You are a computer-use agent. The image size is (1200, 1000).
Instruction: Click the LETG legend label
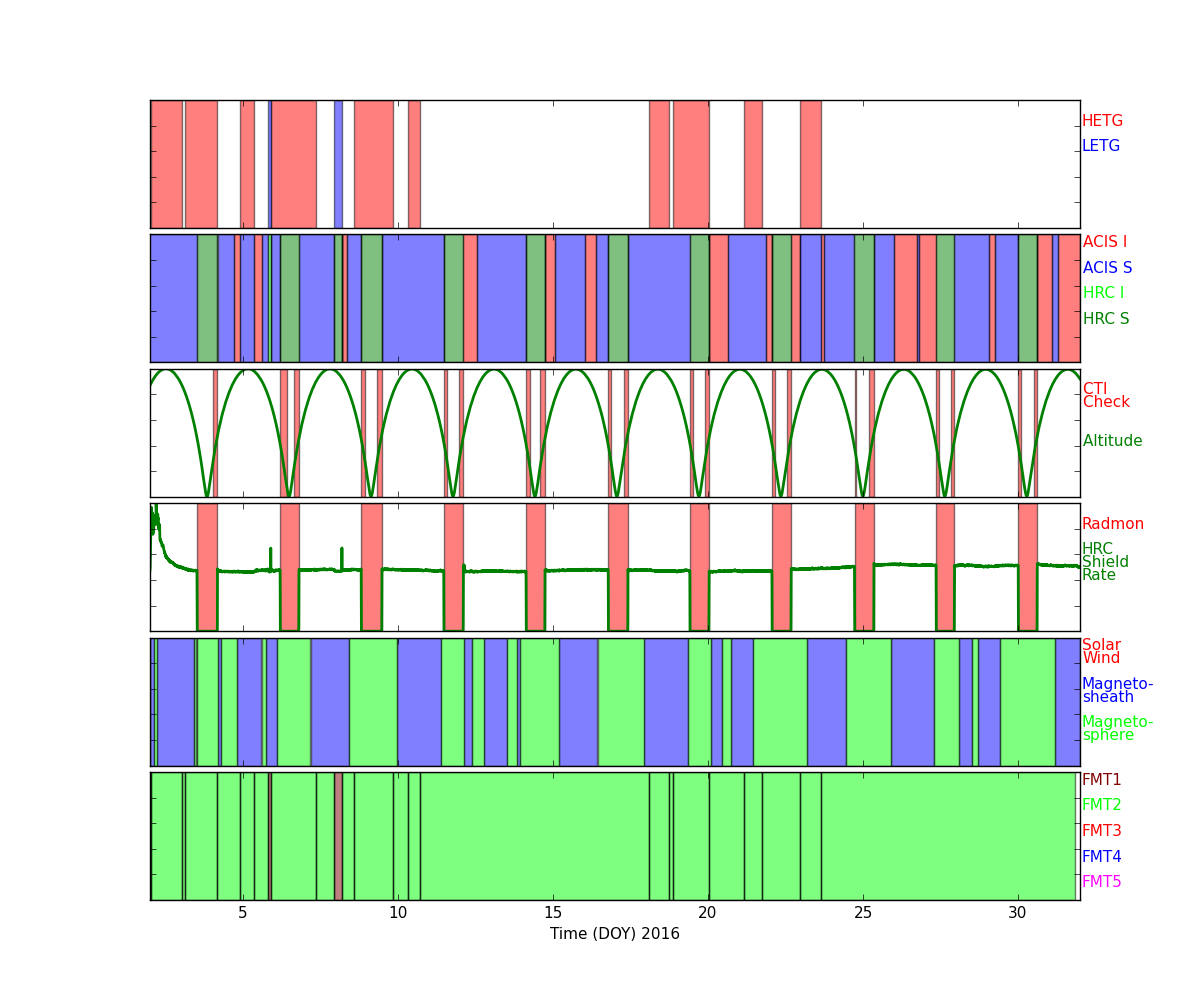point(1100,146)
